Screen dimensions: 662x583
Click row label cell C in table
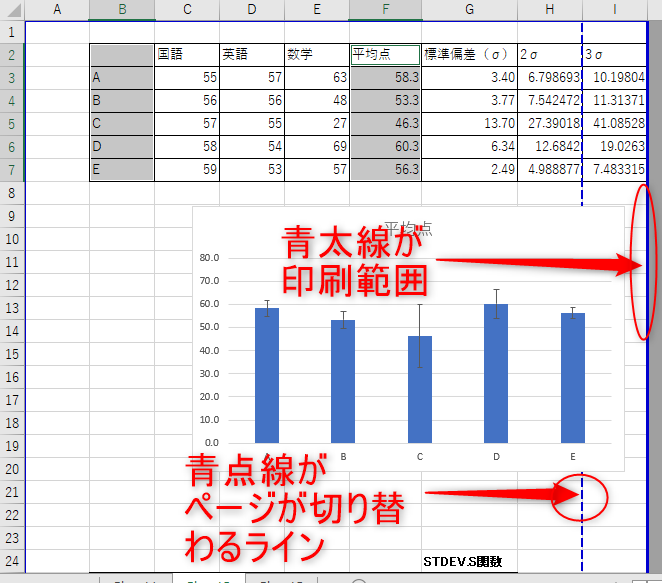tap(122, 124)
